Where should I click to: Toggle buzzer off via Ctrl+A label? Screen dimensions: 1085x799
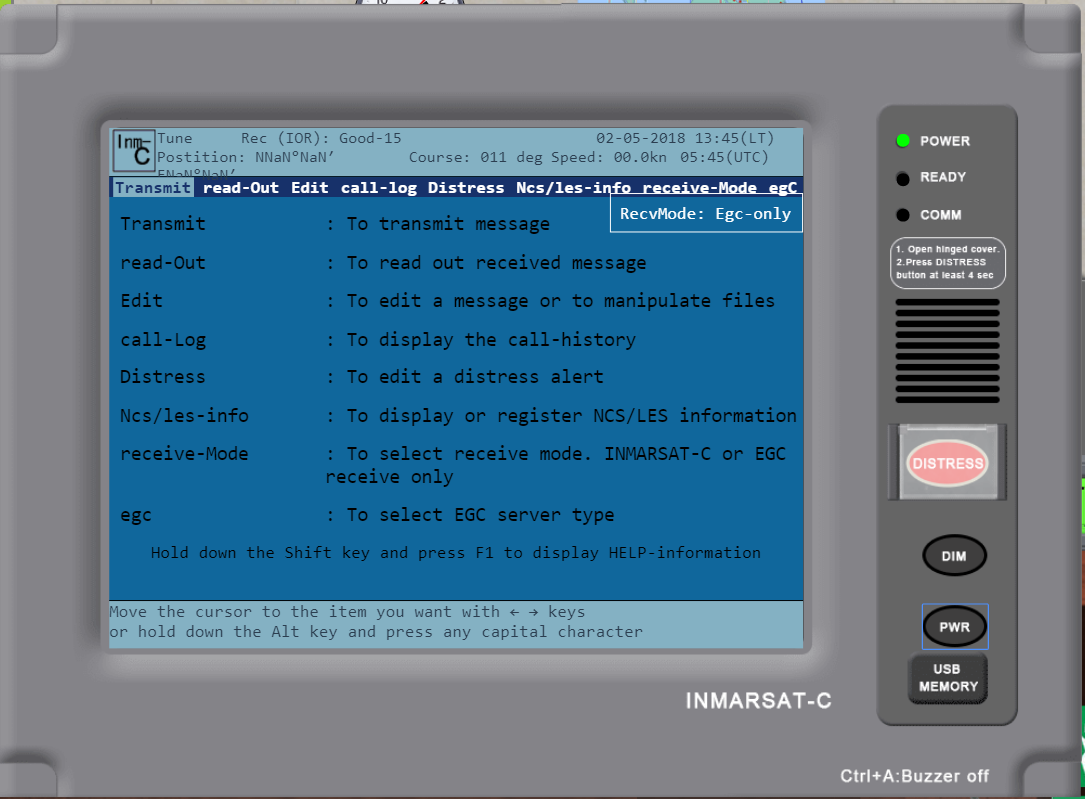click(913, 776)
